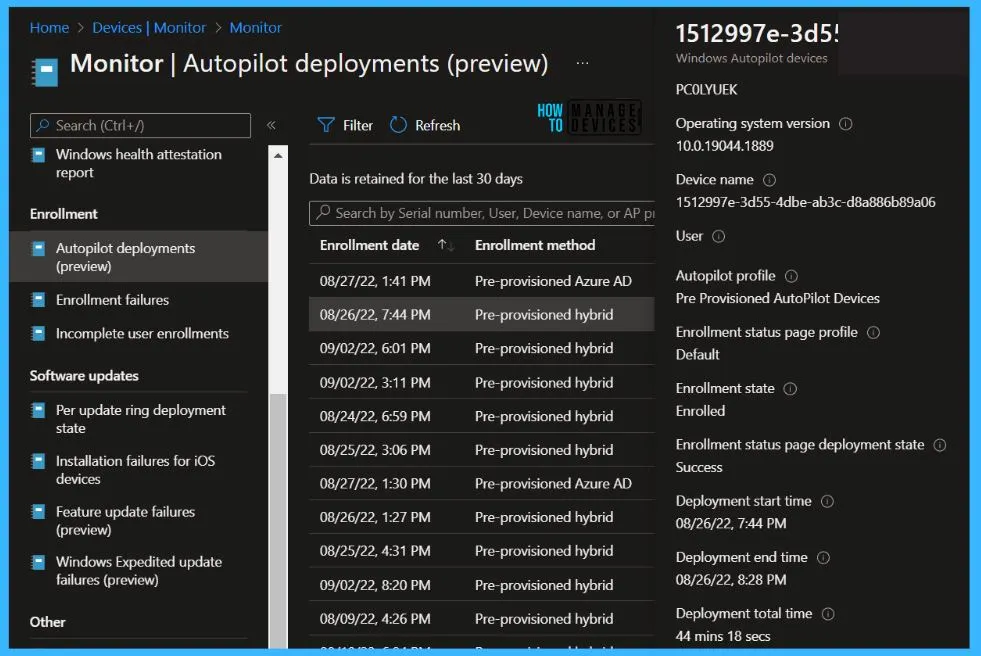981x656 pixels.
Task: Select the 08/27/22, 1:30 PM deployment row
Action: (482, 483)
